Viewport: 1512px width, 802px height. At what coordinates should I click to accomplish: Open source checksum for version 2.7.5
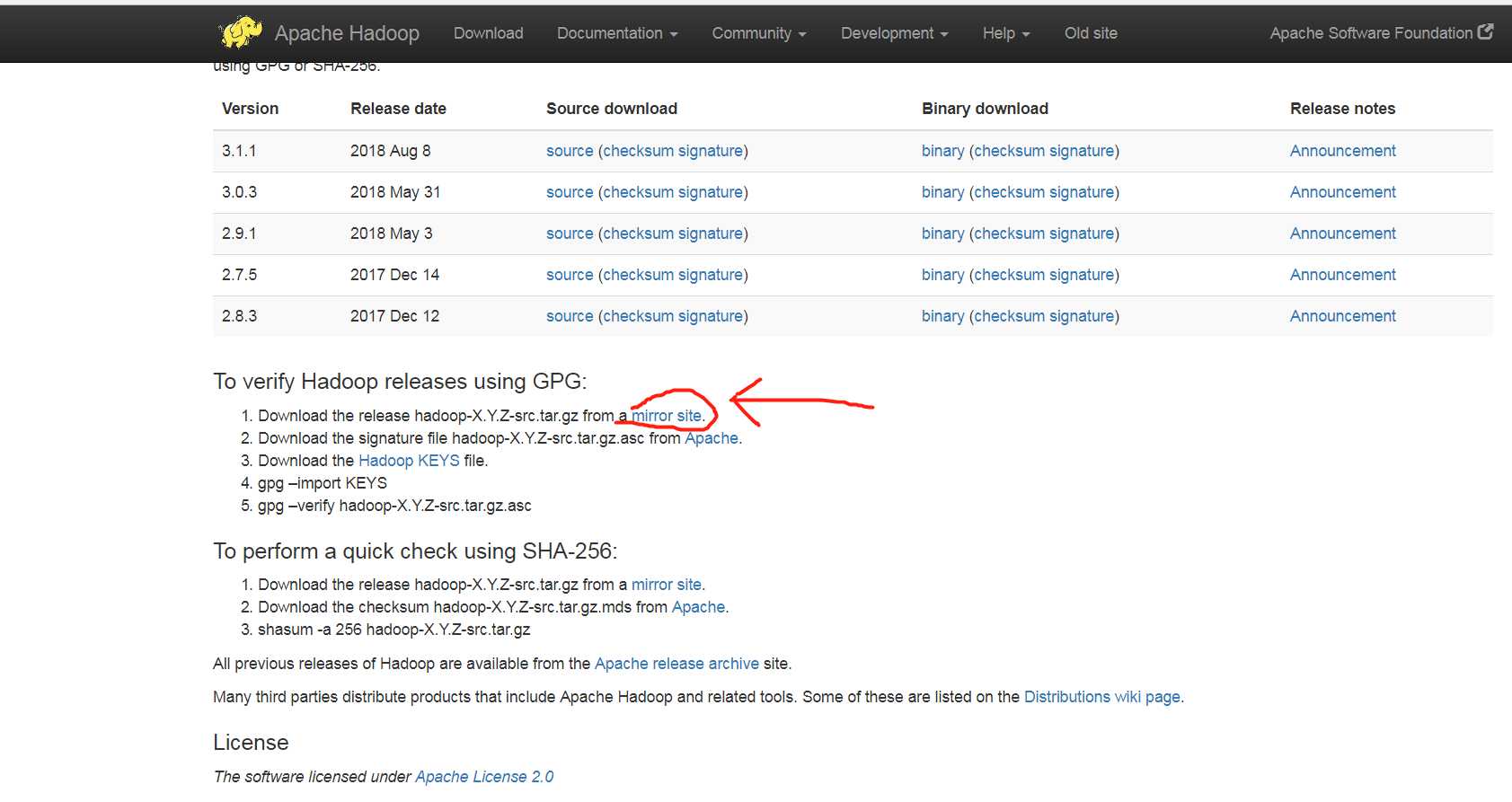pyautogui.click(x=638, y=275)
